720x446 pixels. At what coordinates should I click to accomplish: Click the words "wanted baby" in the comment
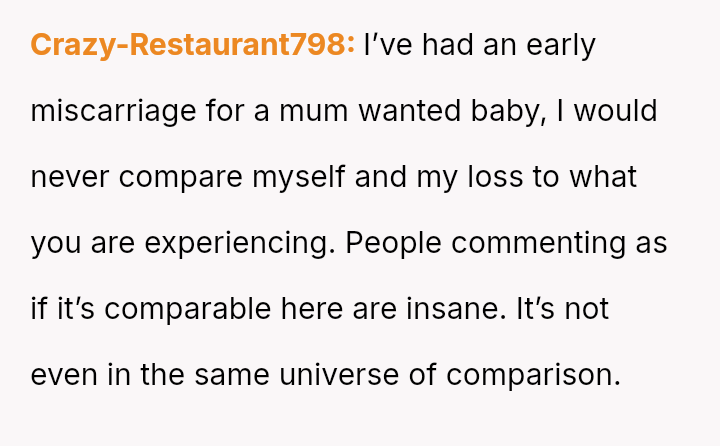tap(452, 112)
